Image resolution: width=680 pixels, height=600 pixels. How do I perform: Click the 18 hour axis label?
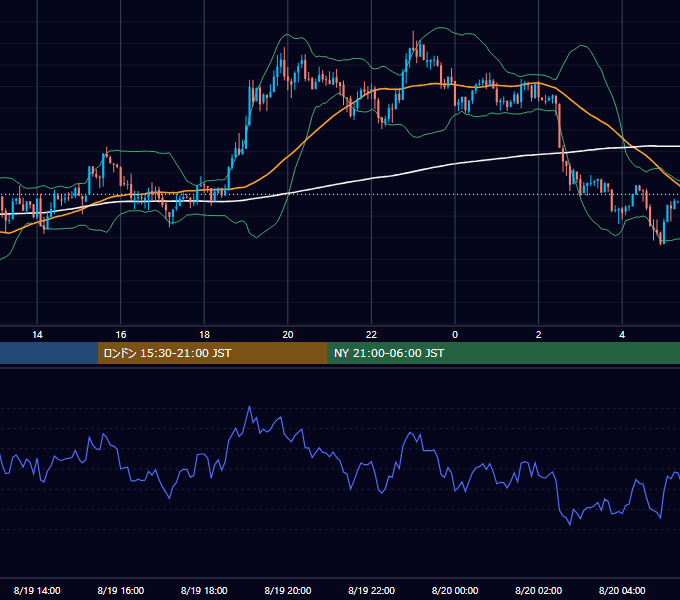[x=204, y=335]
